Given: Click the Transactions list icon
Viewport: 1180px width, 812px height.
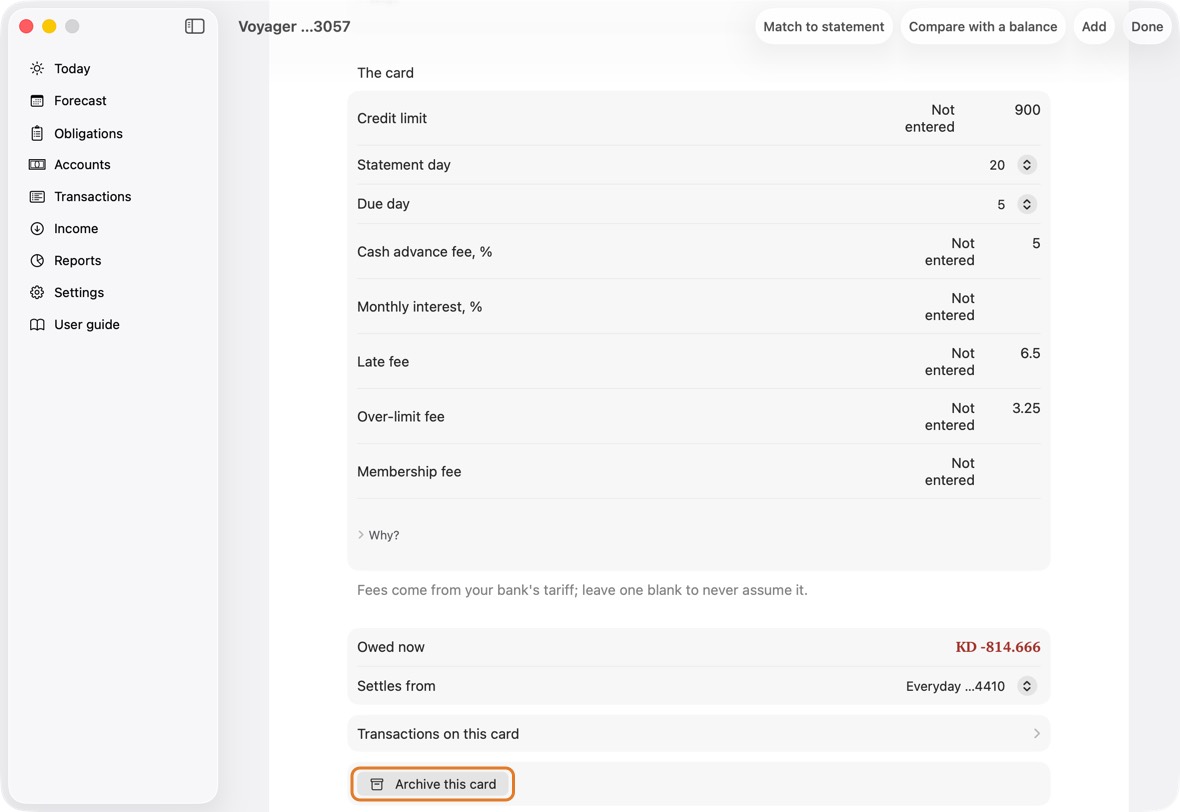Looking at the screenshot, I should (37, 196).
